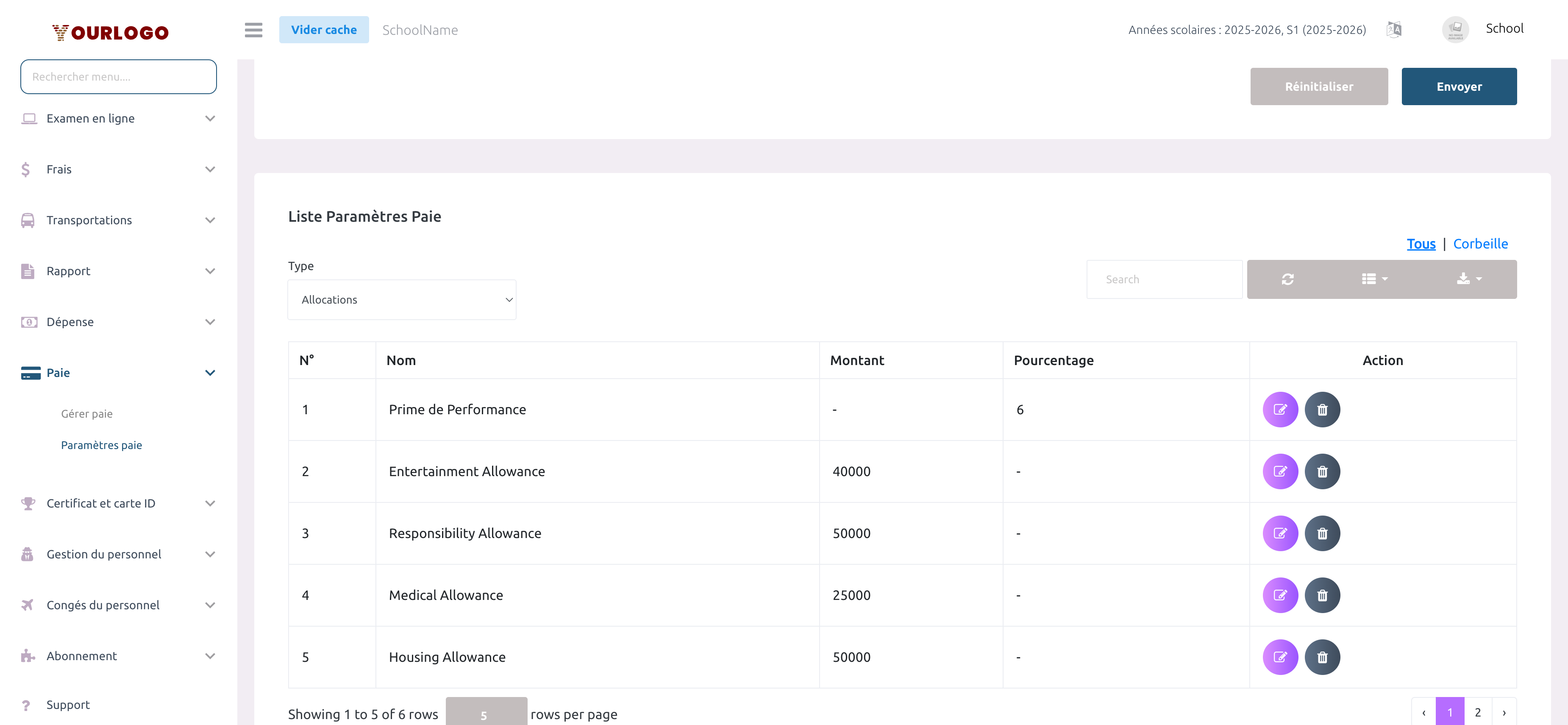Open the export download dropdown icon

(1468, 279)
